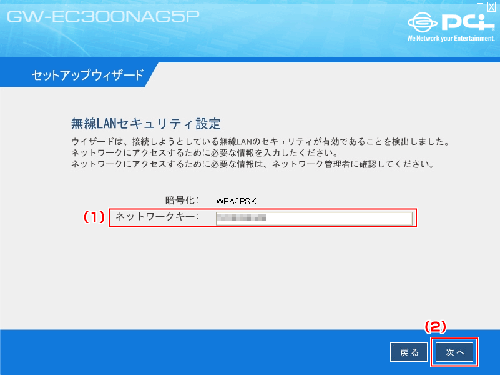Click the GW-EC300NAG5P product title
The width and height of the screenshot is (500, 375).
103,17
